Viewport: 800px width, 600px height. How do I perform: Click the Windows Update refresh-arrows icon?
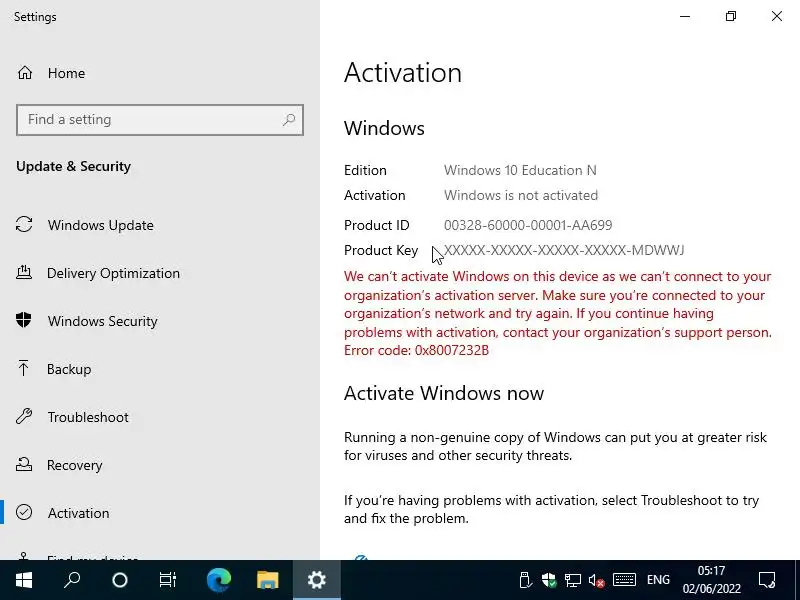[24, 224]
